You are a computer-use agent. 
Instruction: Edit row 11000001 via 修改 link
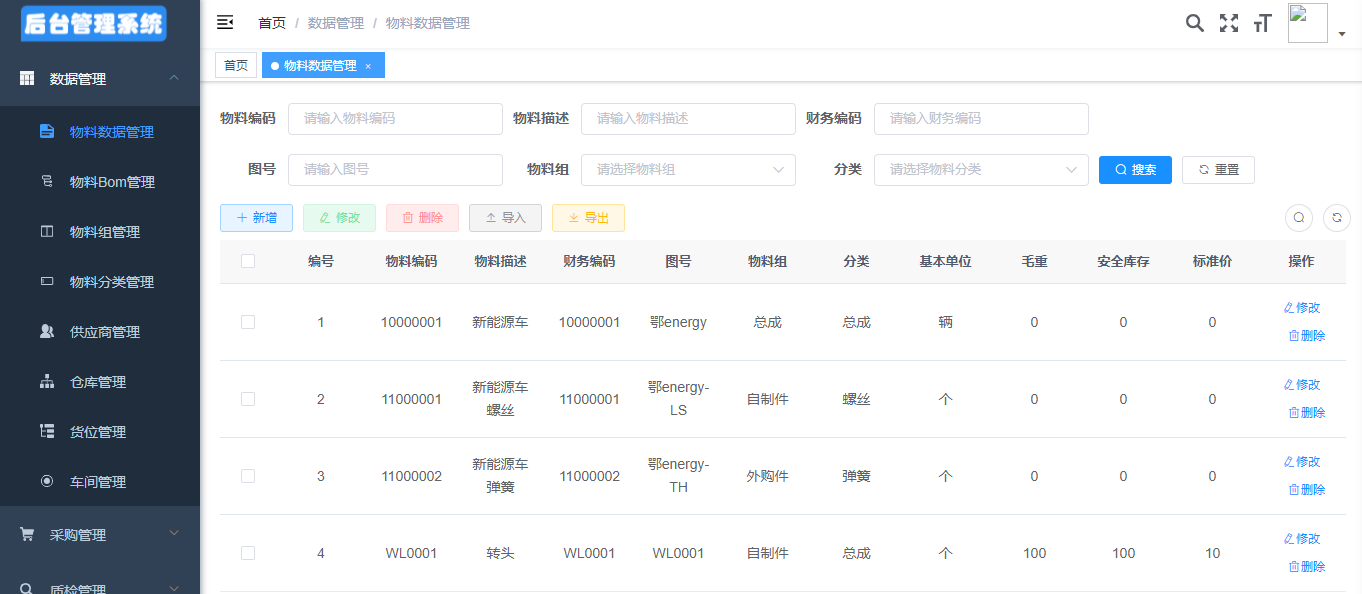(x=1301, y=385)
